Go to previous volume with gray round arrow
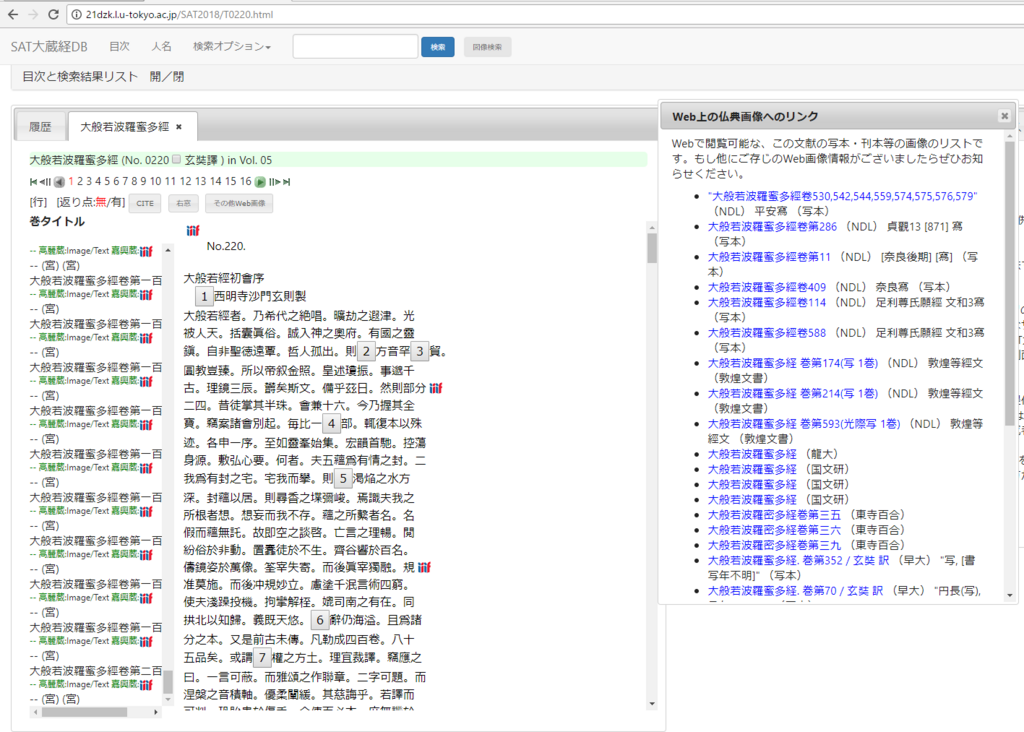Viewport: 1024px width, 732px height. (x=59, y=182)
